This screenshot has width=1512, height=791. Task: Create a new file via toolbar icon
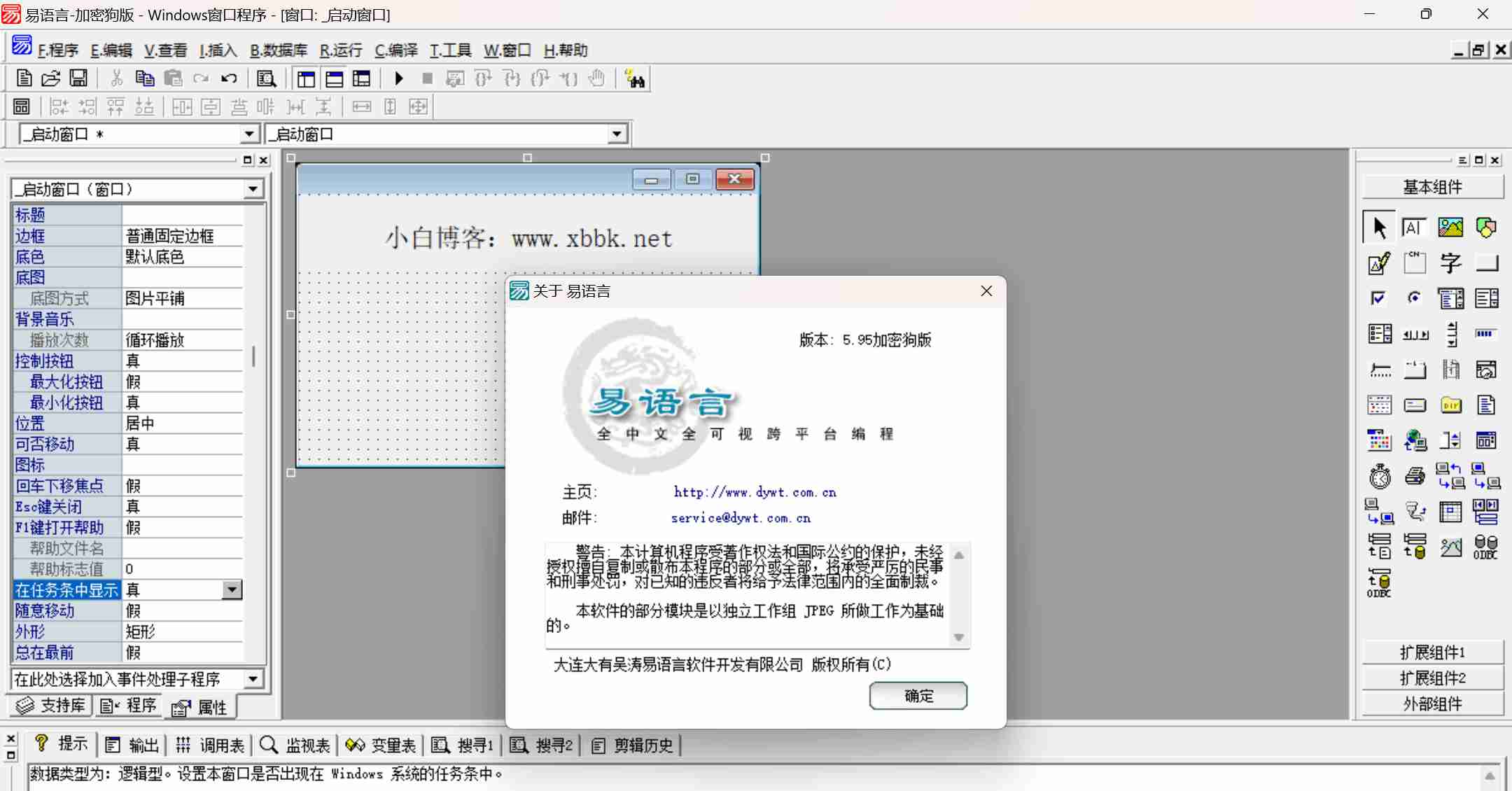click(24, 78)
